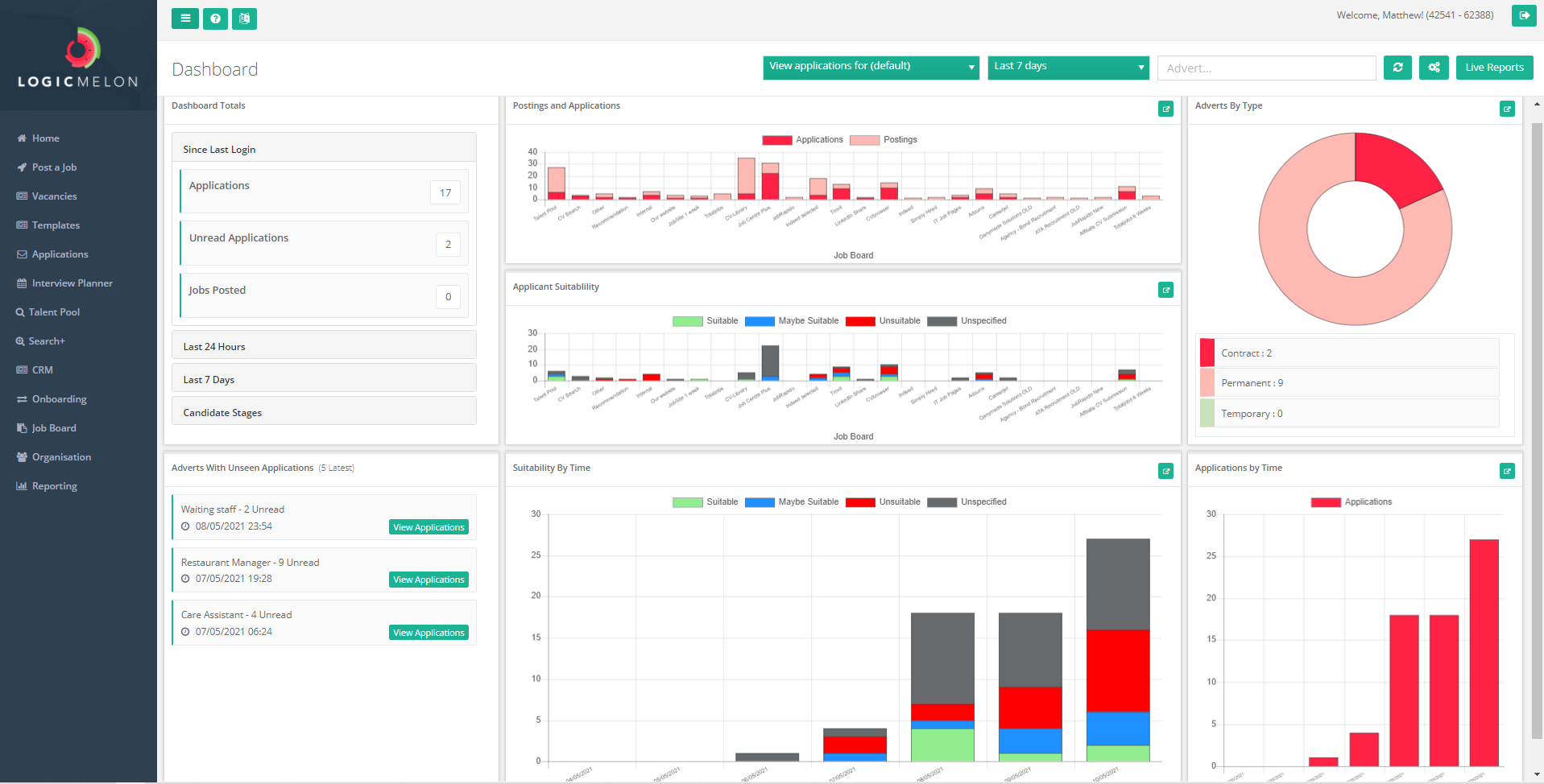Open Organisation in sidebar

54,457
